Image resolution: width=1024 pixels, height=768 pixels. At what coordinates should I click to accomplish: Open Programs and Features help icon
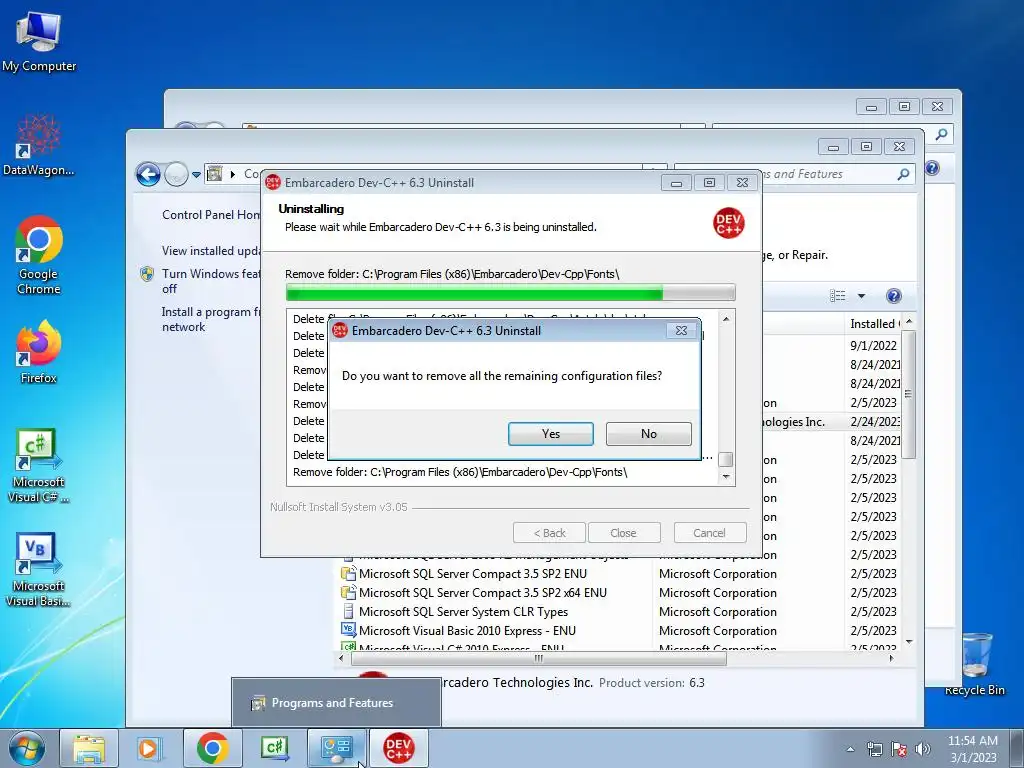(x=893, y=296)
